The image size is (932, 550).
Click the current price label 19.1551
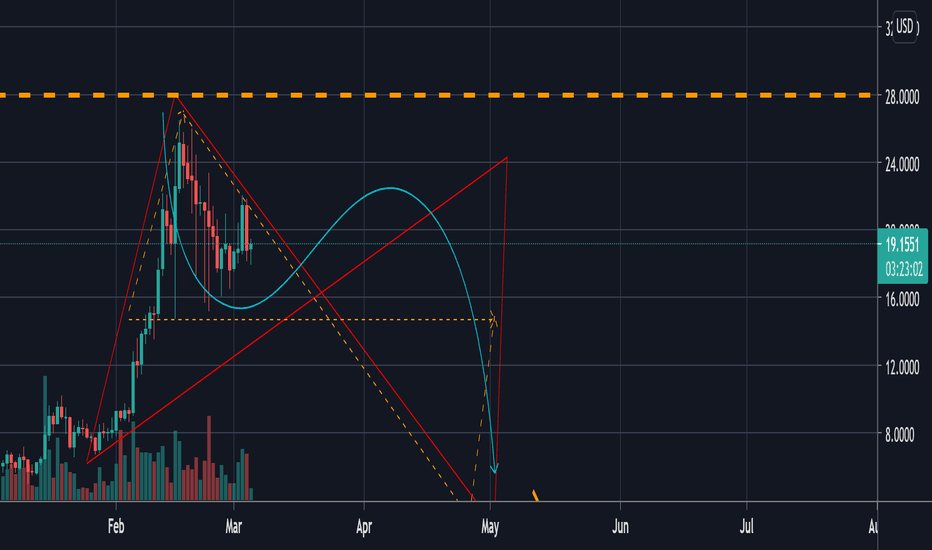click(902, 244)
